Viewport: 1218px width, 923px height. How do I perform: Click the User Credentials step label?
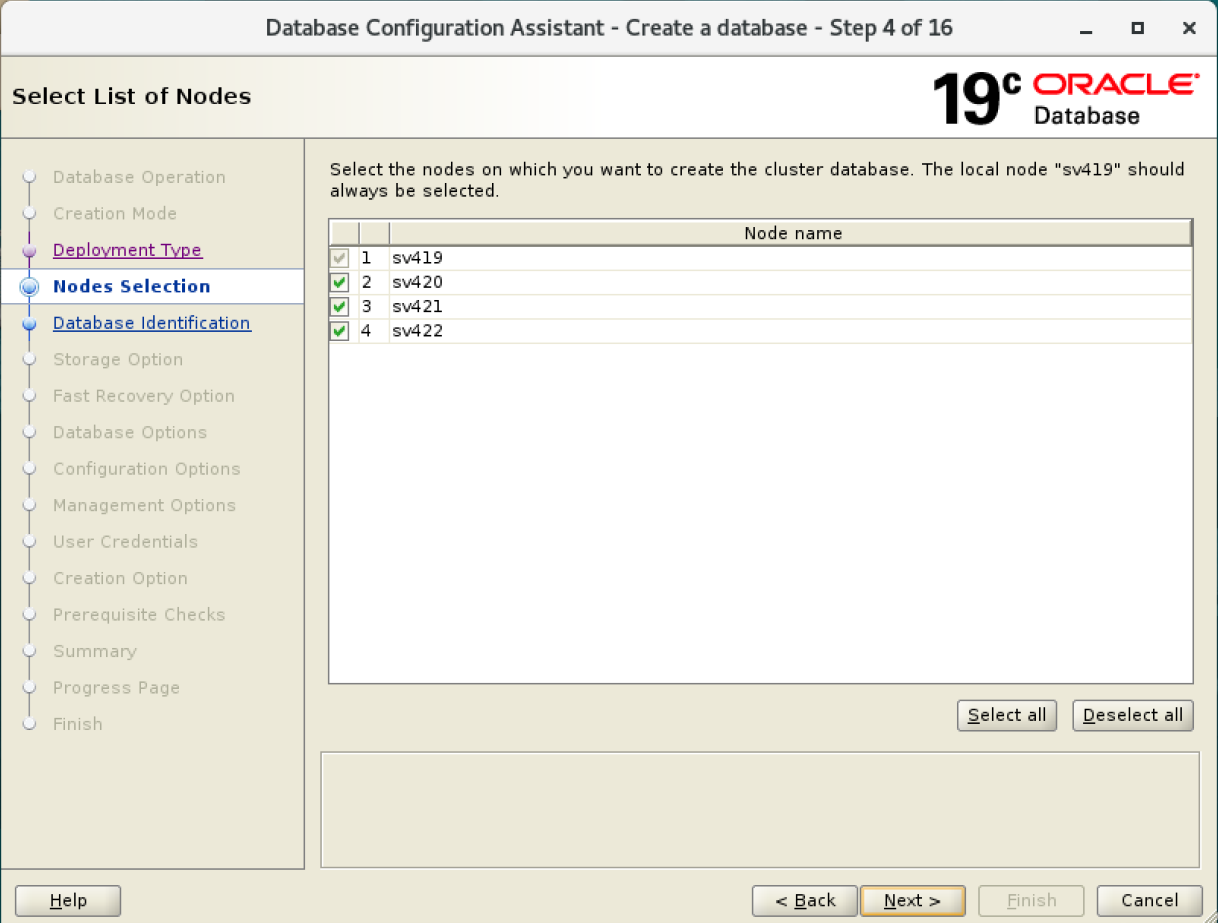click(x=126, y=542)
